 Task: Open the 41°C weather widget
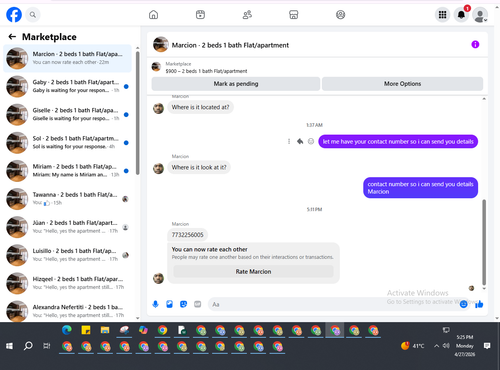click(413, 346)
